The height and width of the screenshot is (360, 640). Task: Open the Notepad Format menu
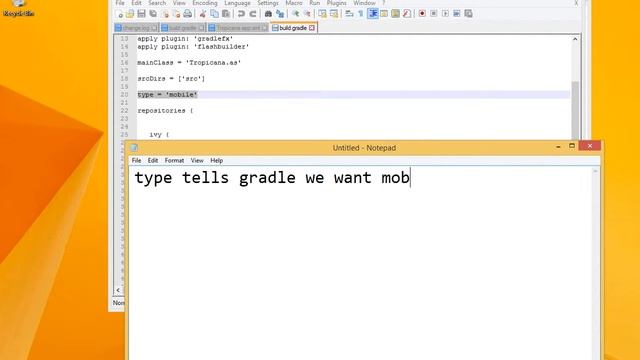[174, 160]
